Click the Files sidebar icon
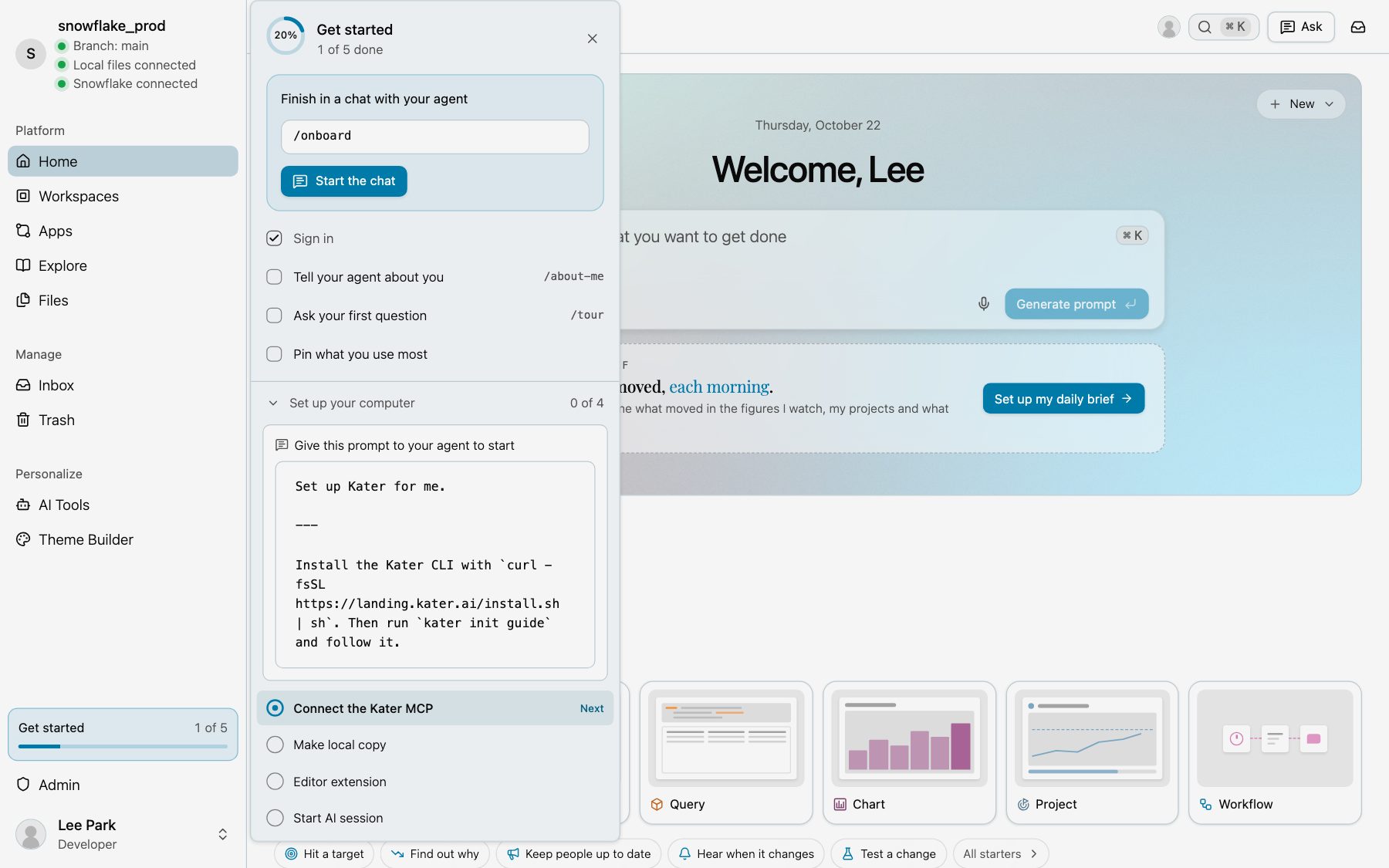This screenshot has width=1389, height=868. tap(23, 300)
